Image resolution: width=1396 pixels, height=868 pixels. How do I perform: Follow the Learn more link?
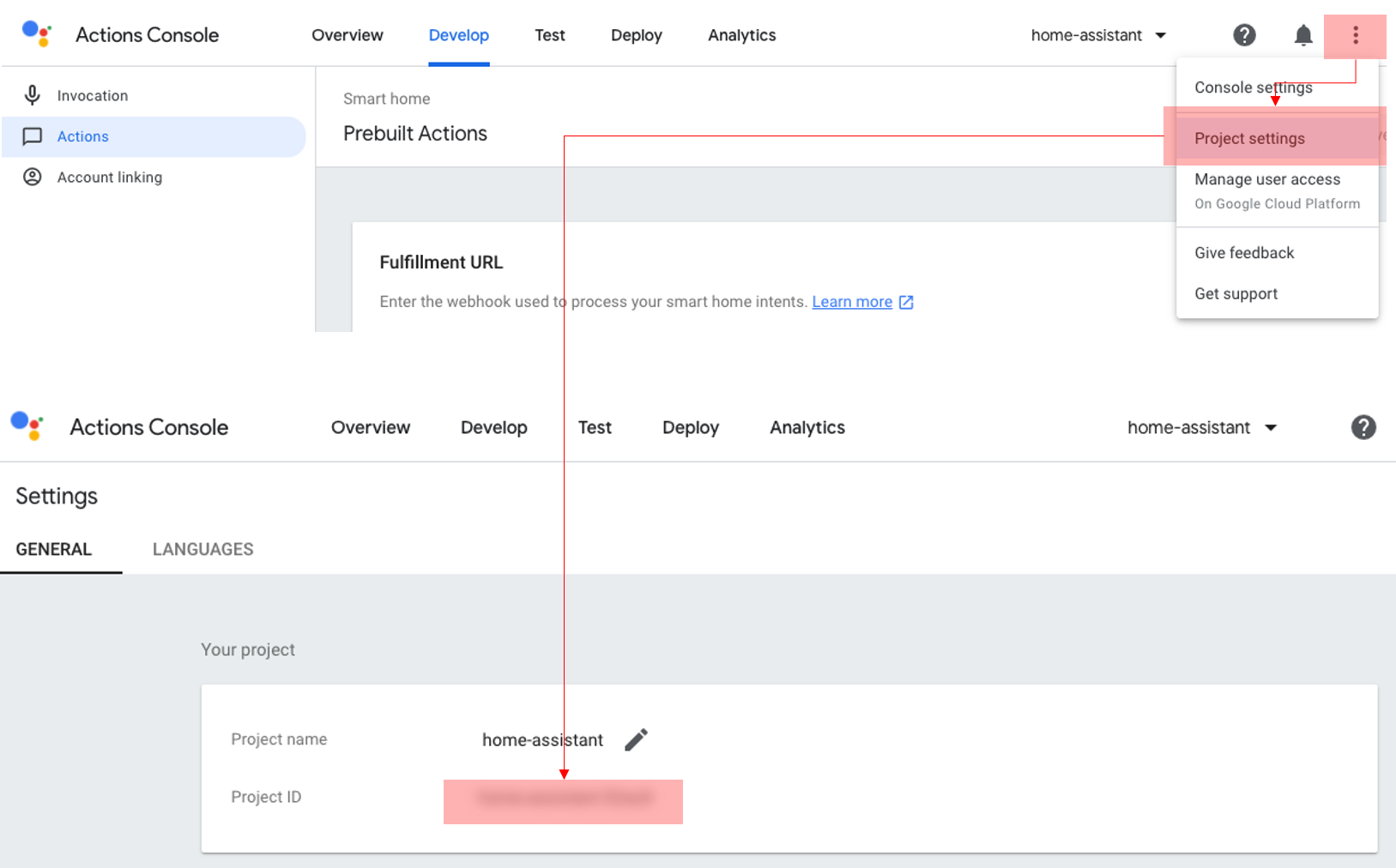pyautogui.click(x=852, y=302)
